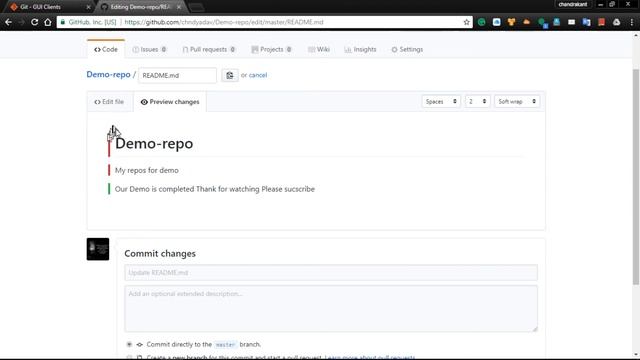
Task: Close the Editing Demo-repo tab
Action: pyautogui.click(x=179, y=7)
